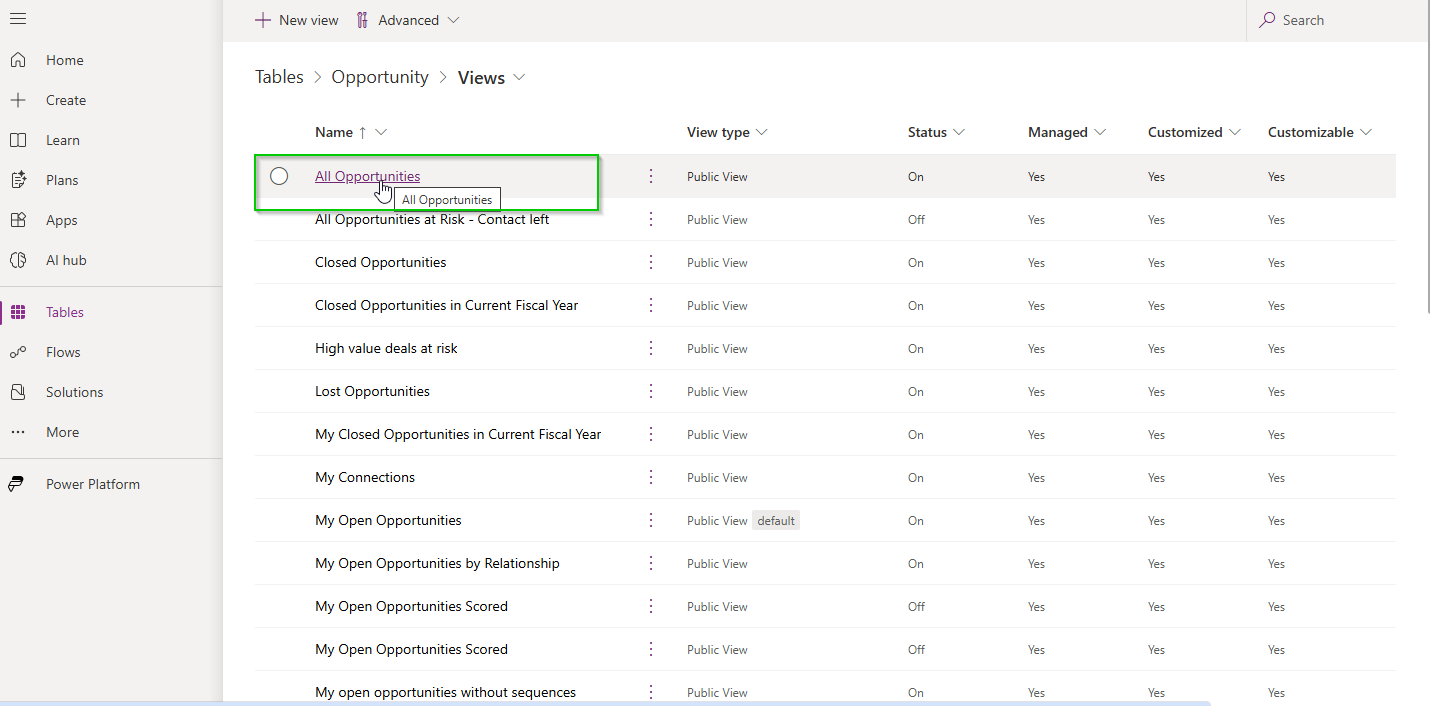Click the hamburger menu icon
Viewport: 1430px width, 706px height.
tap(18, 19)
